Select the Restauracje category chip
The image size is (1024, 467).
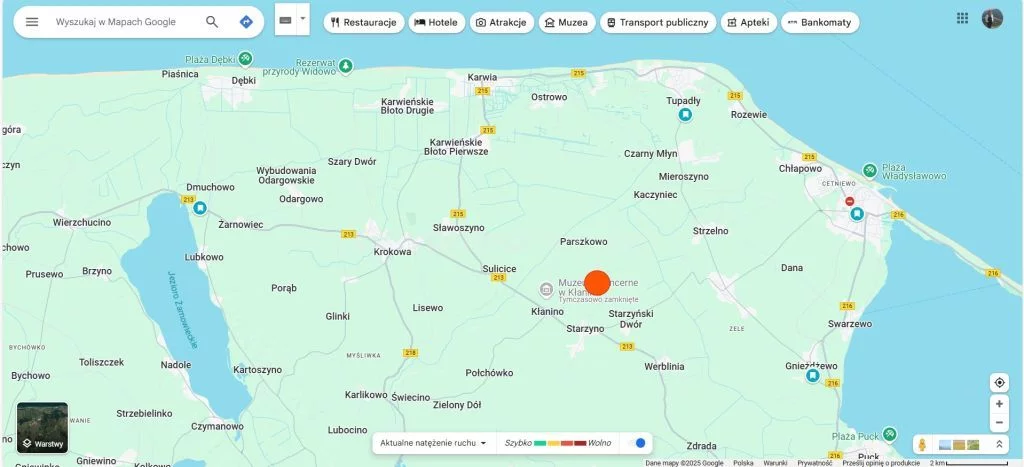click(363, 22)
